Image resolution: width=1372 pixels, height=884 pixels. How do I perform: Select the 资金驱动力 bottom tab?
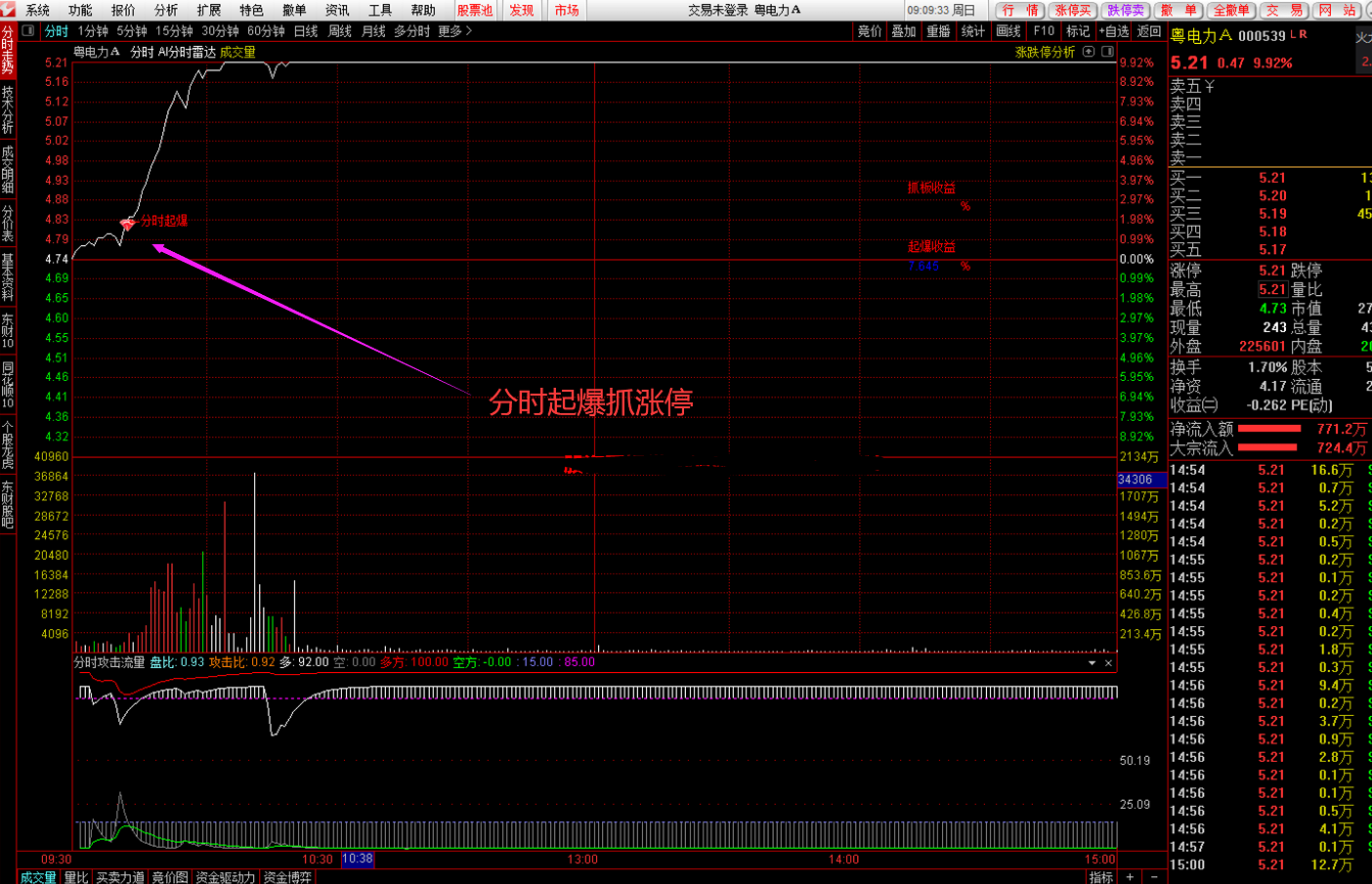point(226,876)
